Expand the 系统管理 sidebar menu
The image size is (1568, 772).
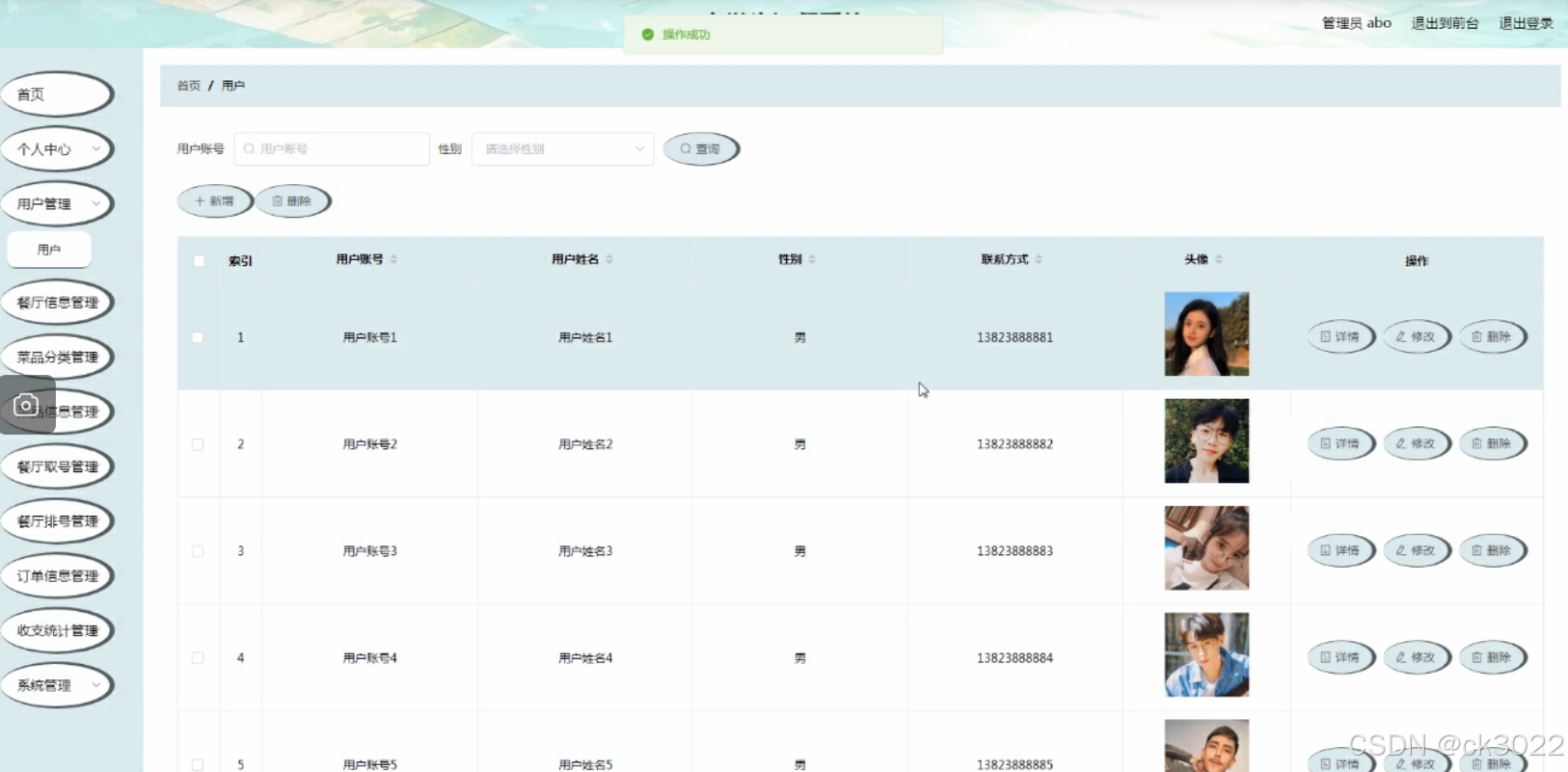[57, 686]
